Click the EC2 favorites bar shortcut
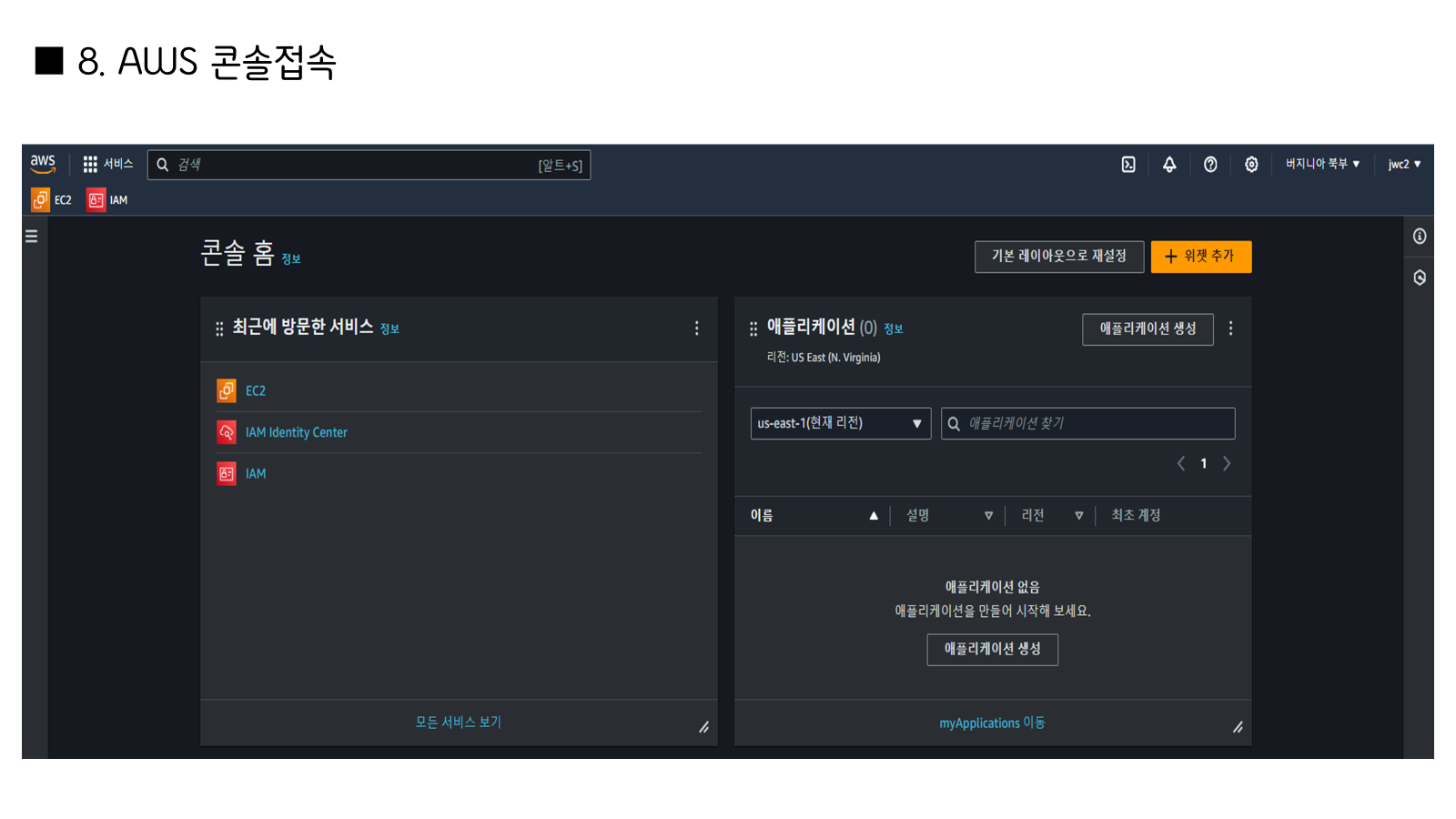This screenshot has height=819, width=1456. tap(52, 199)
